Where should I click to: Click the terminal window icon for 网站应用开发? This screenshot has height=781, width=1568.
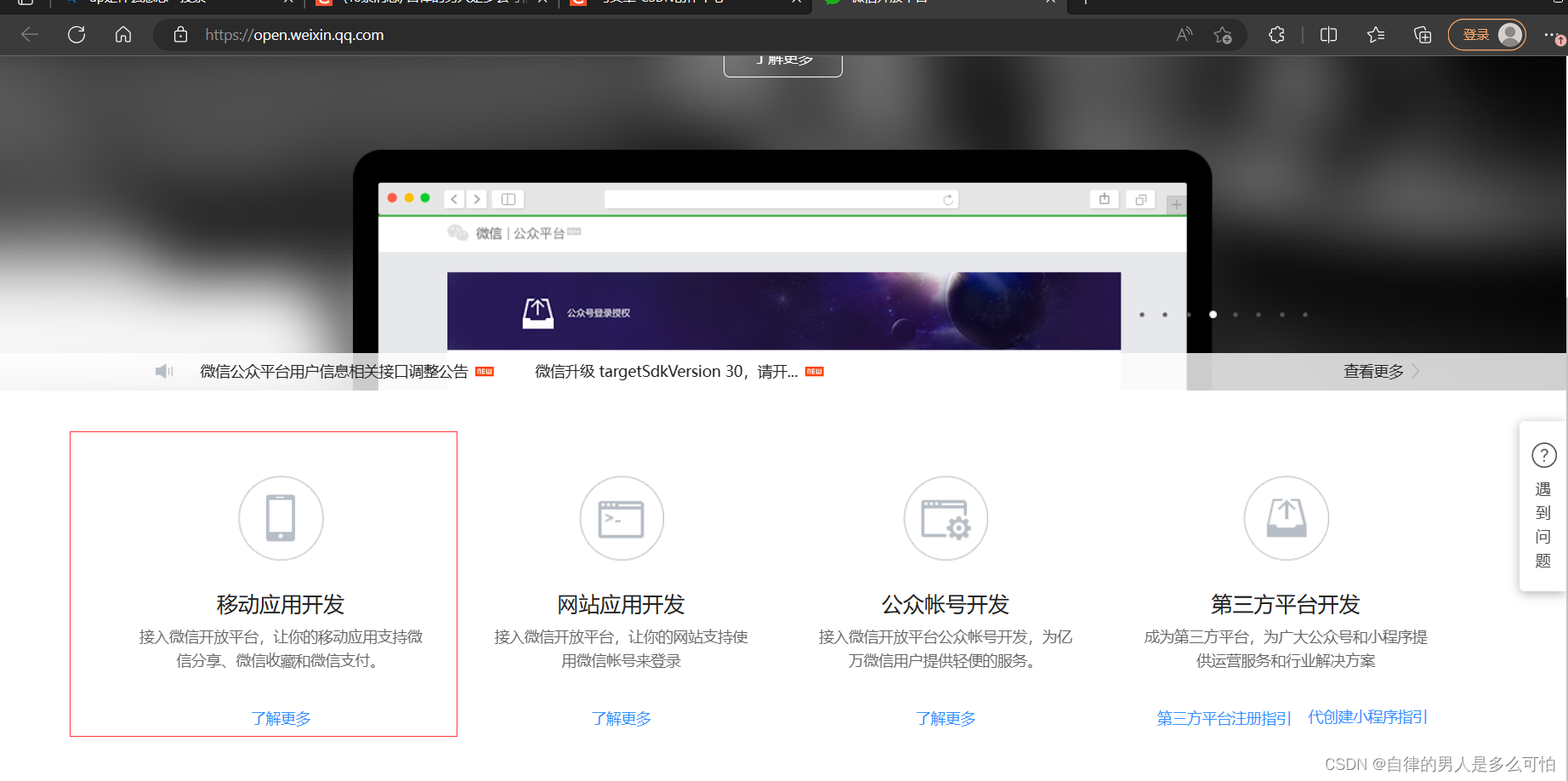622,518
